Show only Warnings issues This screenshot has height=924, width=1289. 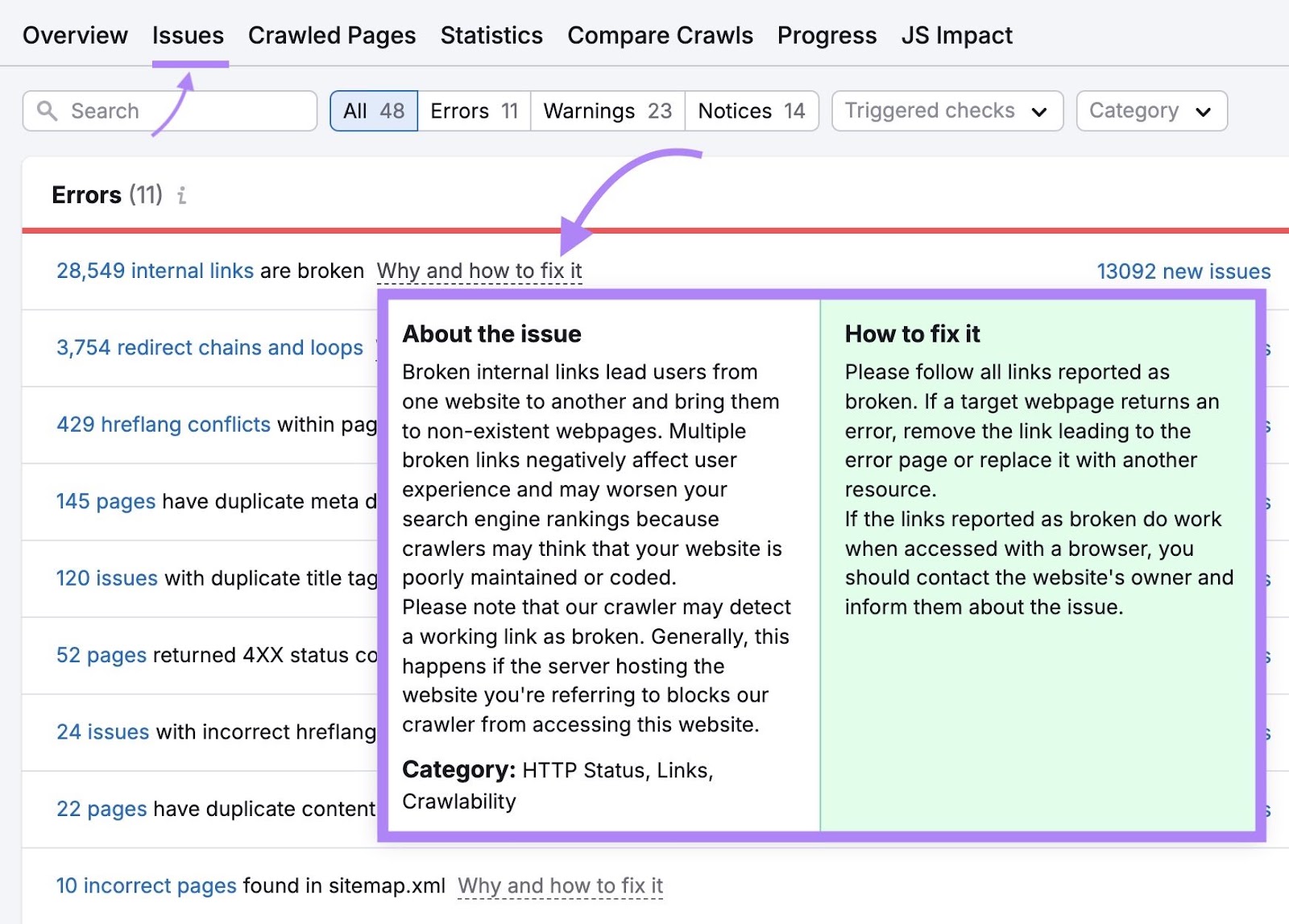tap(607, 110)
